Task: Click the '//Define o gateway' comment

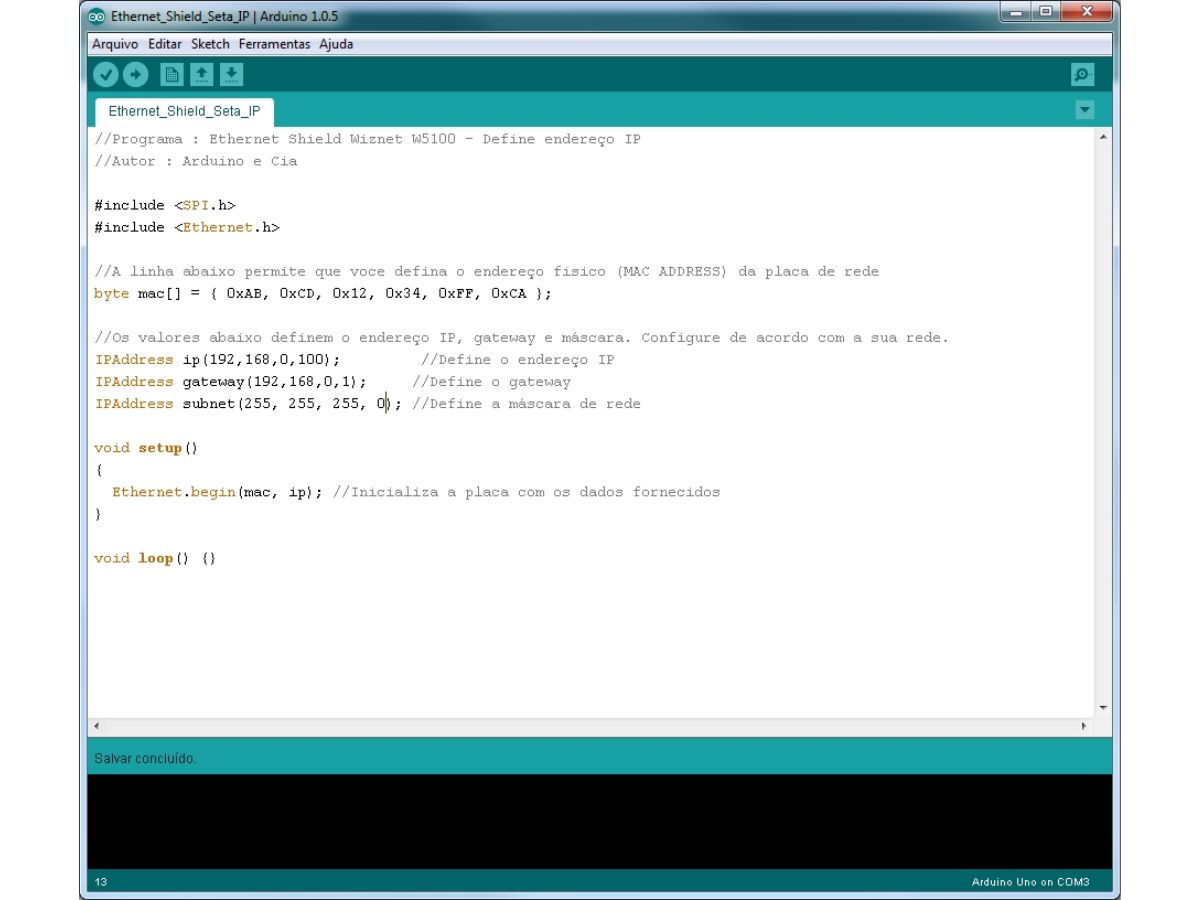Action: click(x=491, y=382)
